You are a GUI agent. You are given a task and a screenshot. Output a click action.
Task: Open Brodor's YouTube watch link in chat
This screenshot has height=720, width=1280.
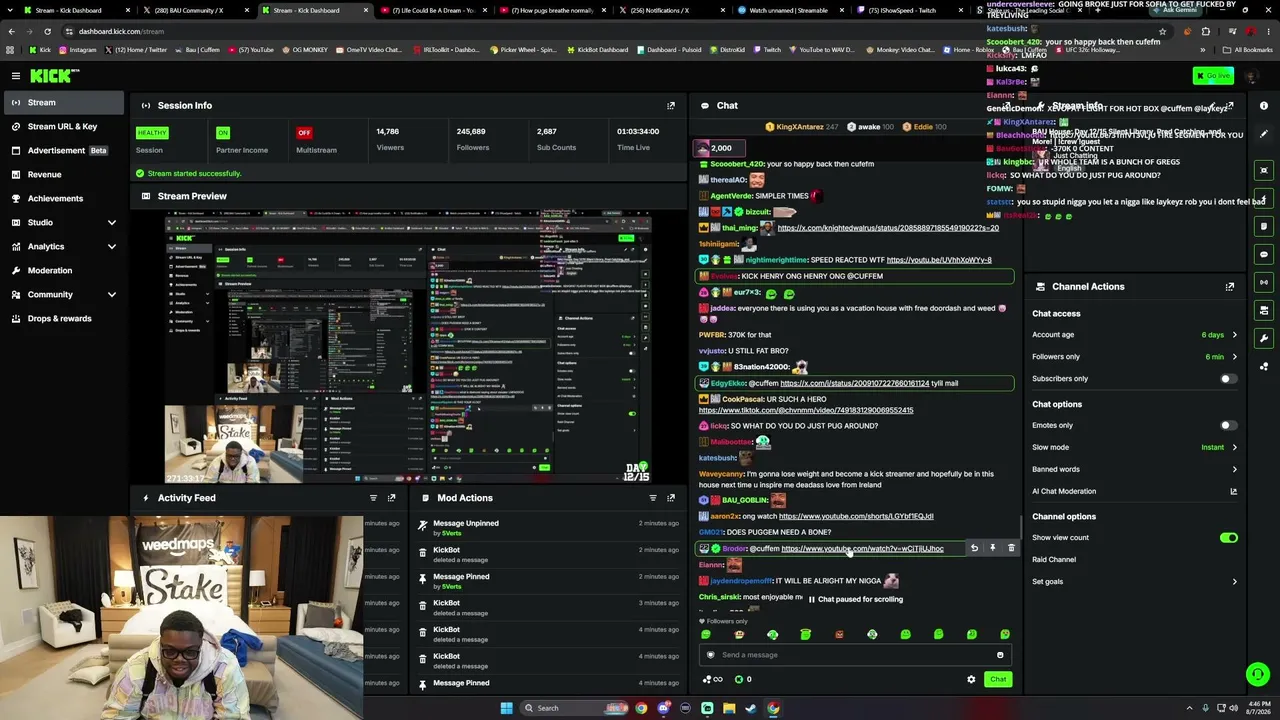(862, 548)
